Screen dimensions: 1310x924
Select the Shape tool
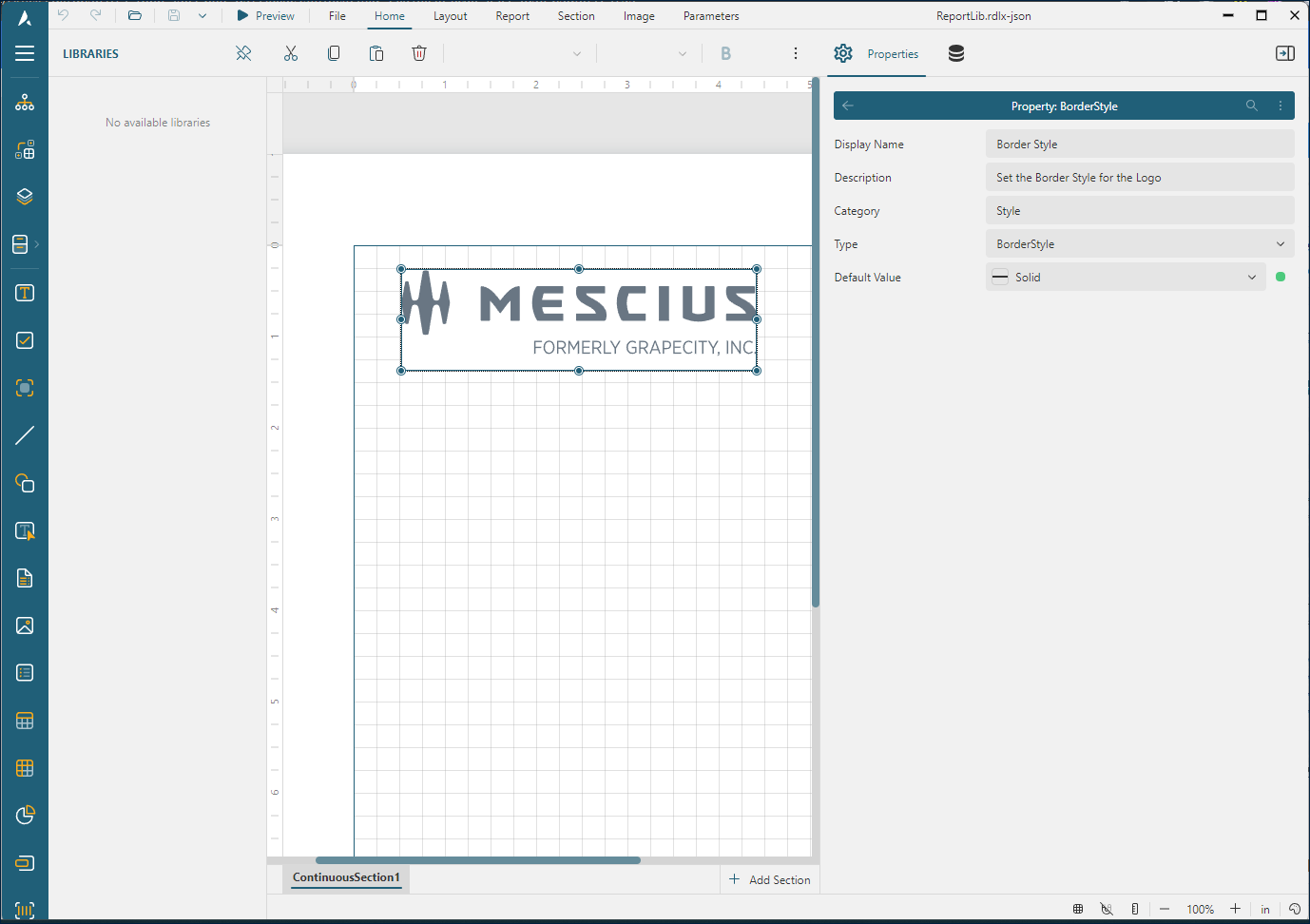click(25, 483)
